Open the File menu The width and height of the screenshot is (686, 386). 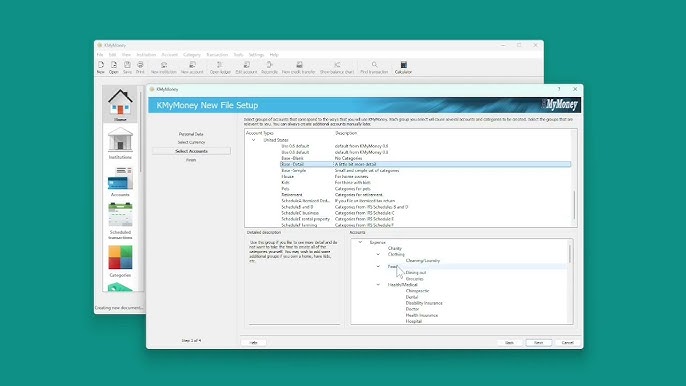click(100, 55)
